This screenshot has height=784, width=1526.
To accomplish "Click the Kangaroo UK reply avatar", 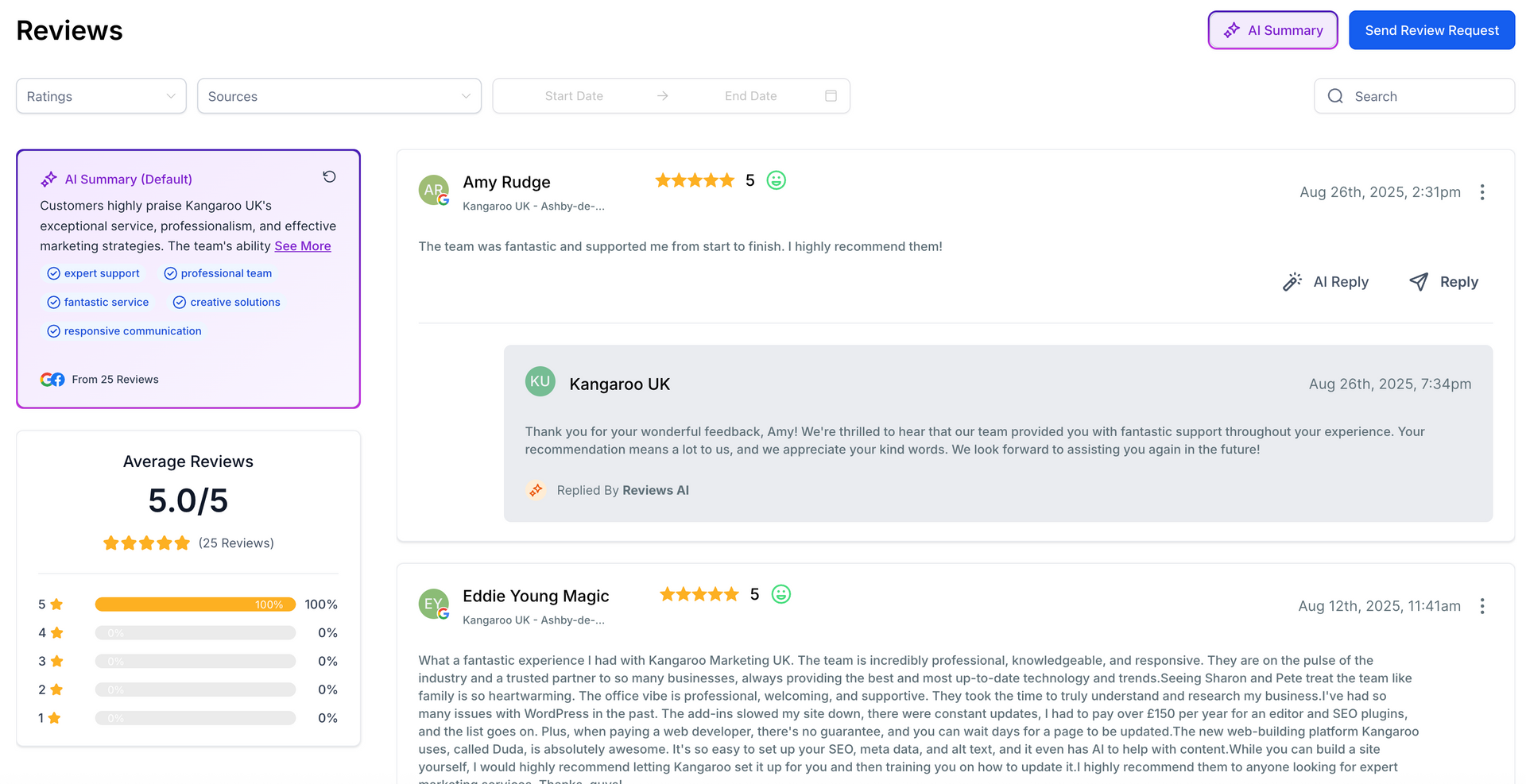I will [540, 381].
